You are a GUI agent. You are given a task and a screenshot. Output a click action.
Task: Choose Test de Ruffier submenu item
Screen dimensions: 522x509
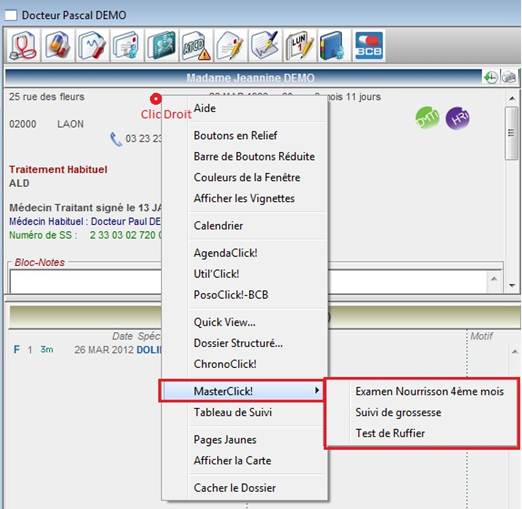pos(390,433)
